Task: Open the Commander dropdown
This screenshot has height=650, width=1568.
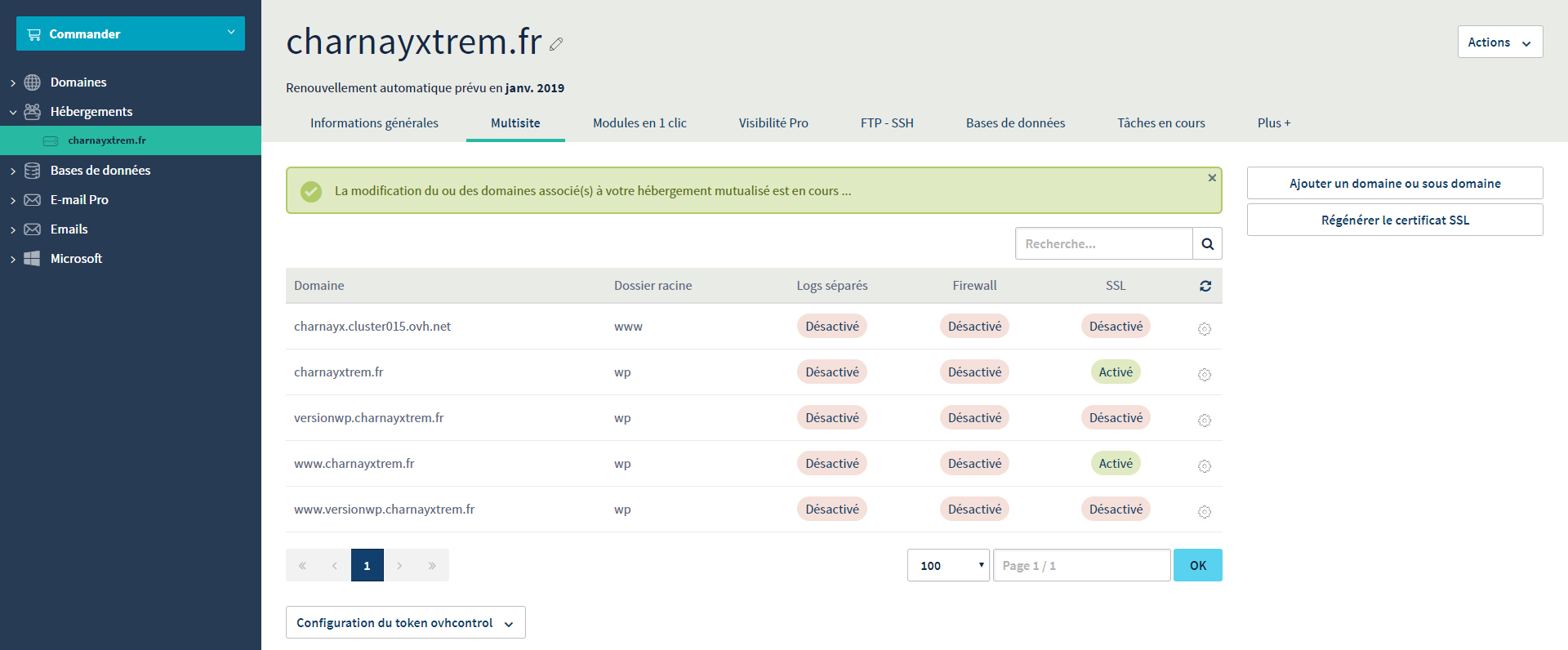Action: point(131,33)
